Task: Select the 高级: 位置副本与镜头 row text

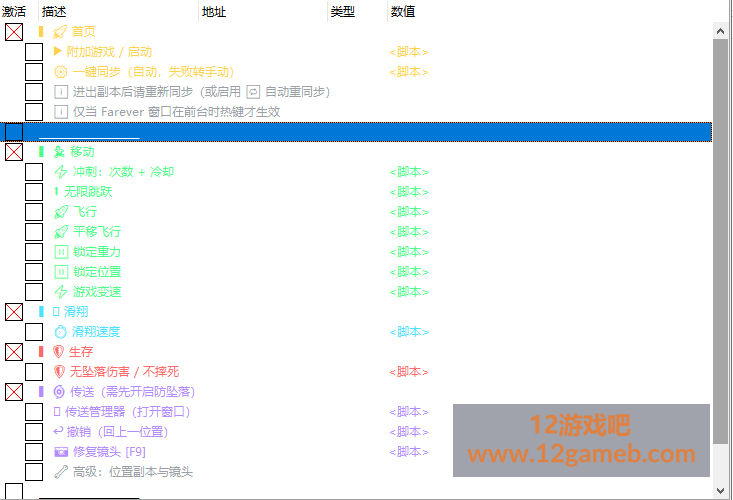Action: [x=133, y=472]
